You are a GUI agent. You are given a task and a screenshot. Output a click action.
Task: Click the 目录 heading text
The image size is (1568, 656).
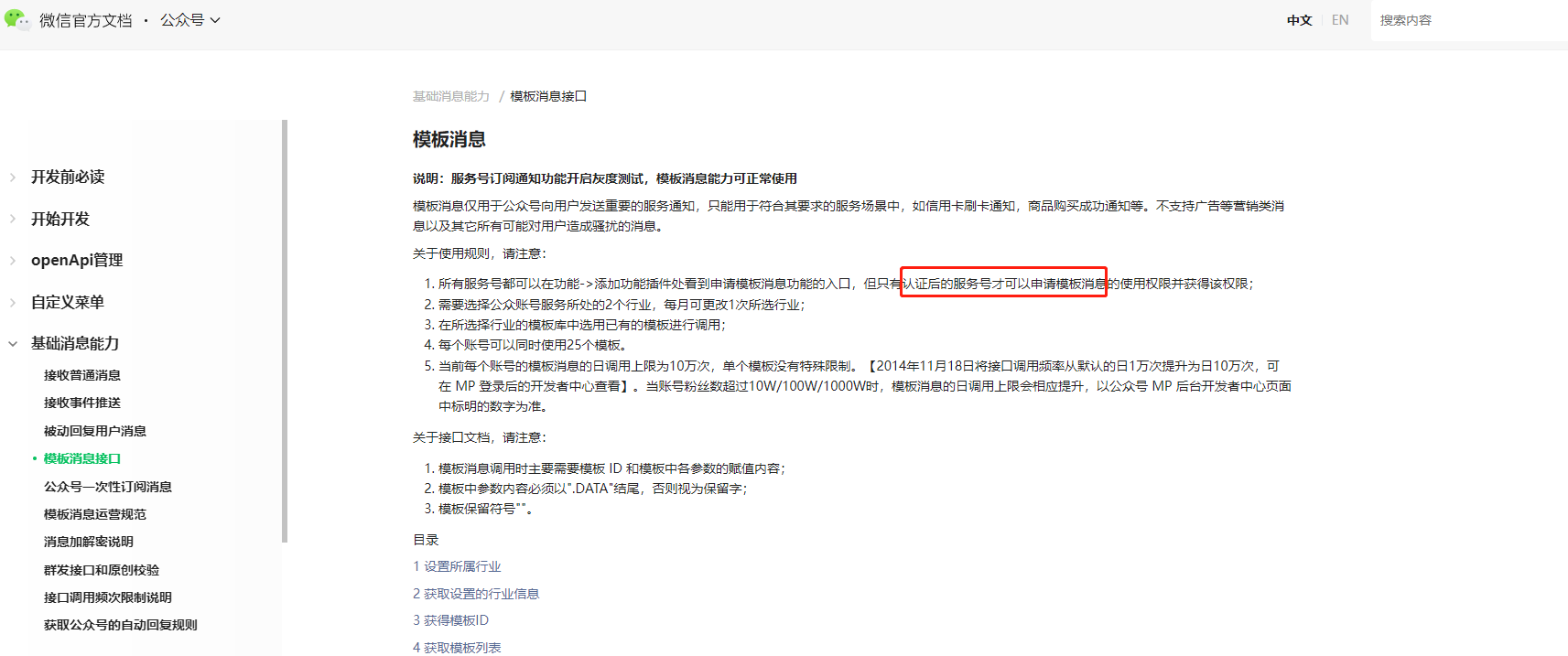click(x=426, y=540)
